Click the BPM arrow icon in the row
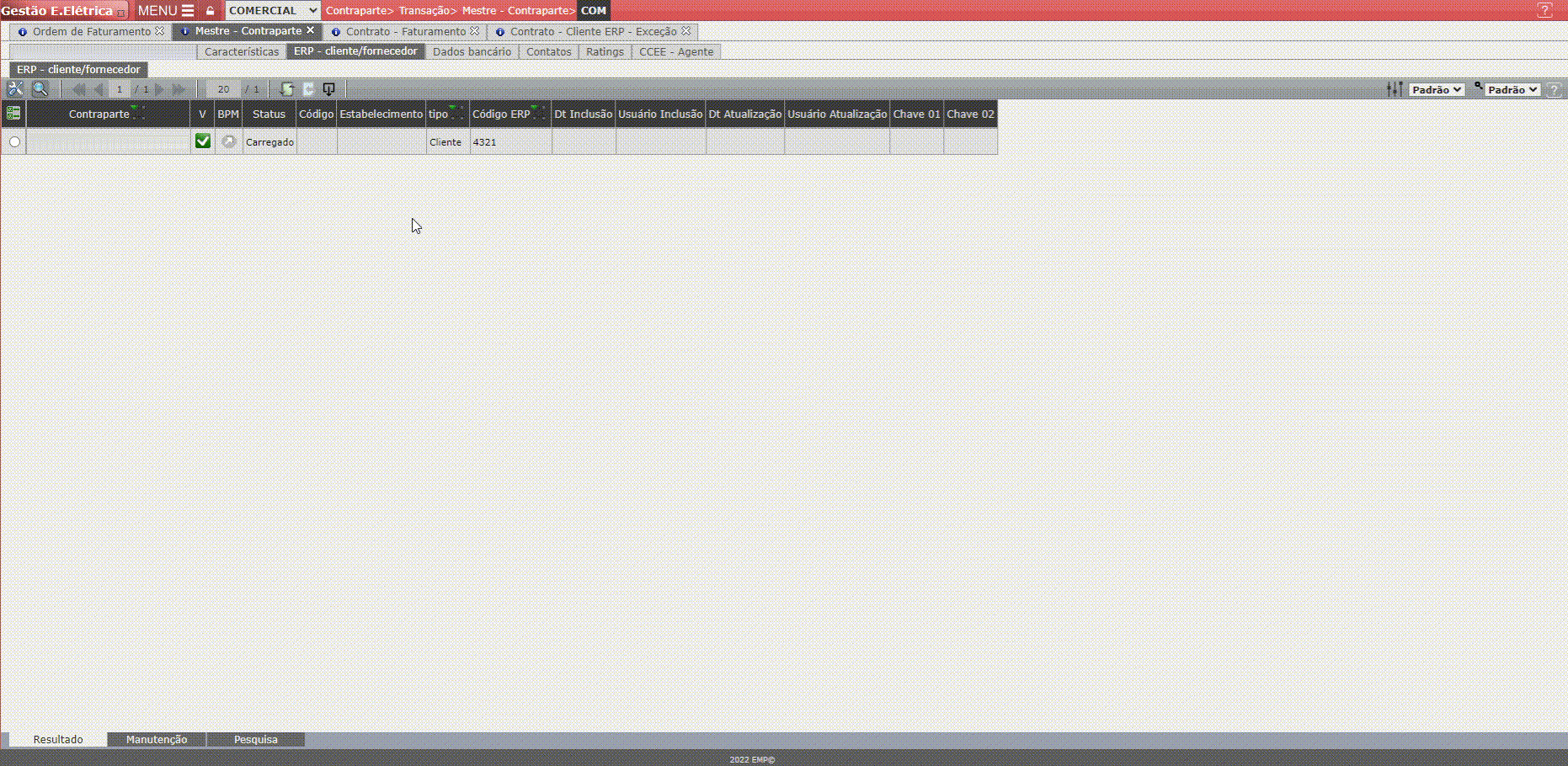The height and width of the screenshot is (766, 1568). tap(228, 142)
